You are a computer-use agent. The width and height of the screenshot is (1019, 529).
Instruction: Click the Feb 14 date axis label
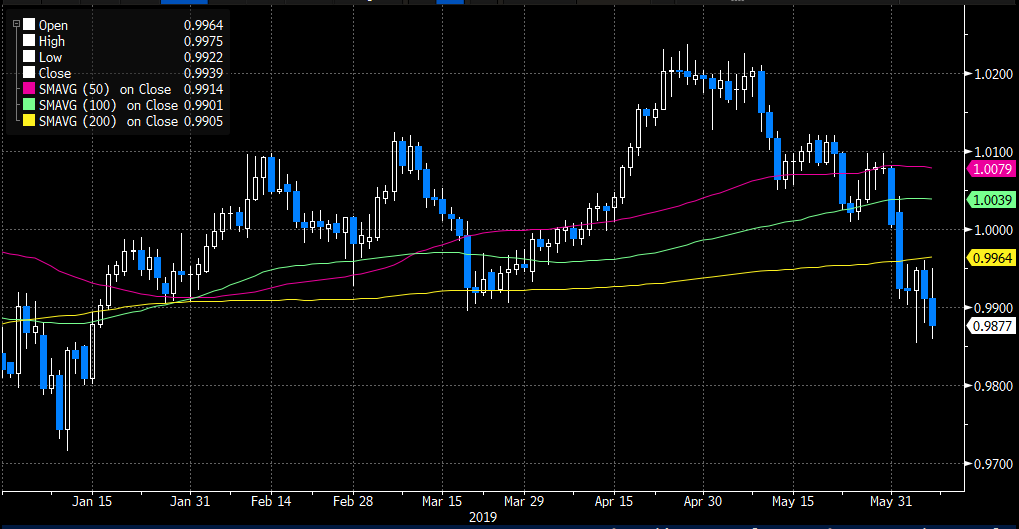[271, 502]
